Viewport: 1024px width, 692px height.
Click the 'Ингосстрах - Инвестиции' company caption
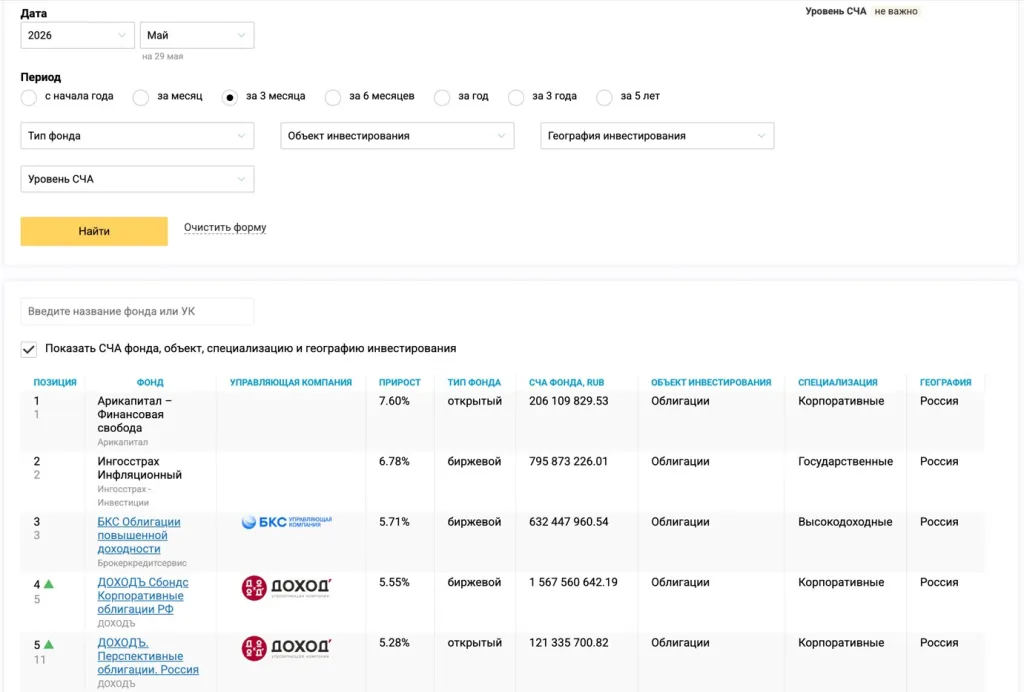point(124,495)
